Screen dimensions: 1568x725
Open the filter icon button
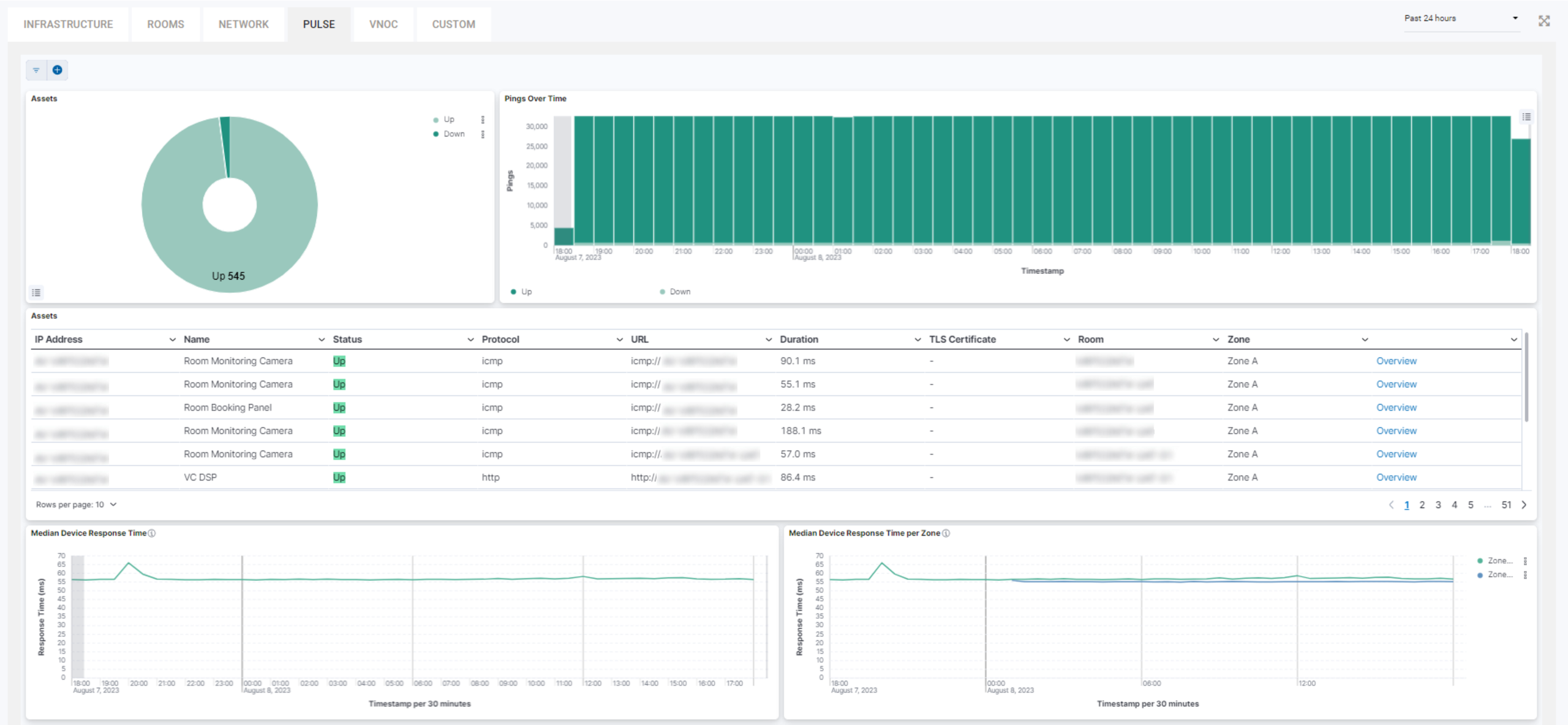(36, 70)
